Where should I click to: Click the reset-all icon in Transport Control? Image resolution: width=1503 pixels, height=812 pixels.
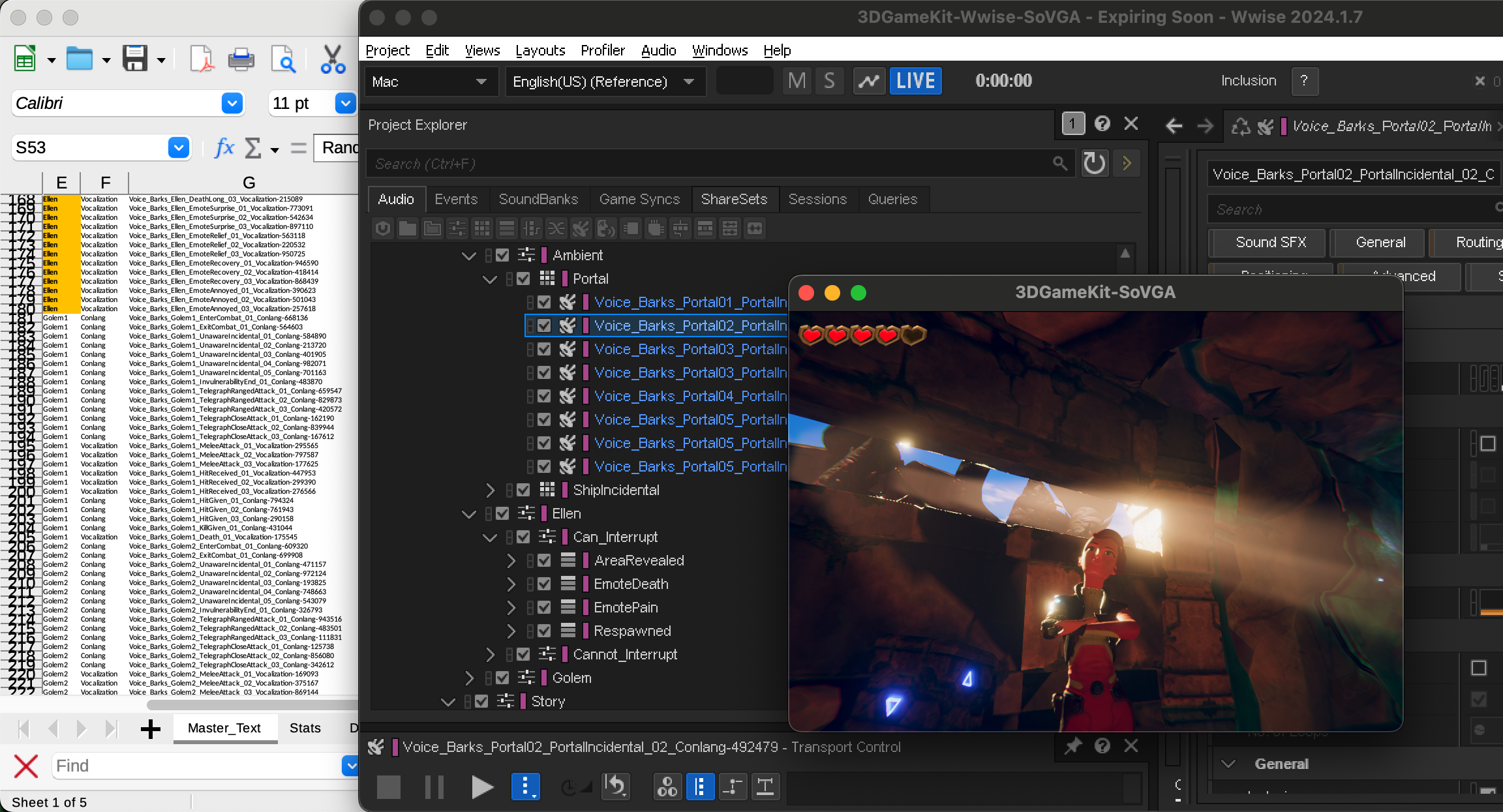[616, 787]
